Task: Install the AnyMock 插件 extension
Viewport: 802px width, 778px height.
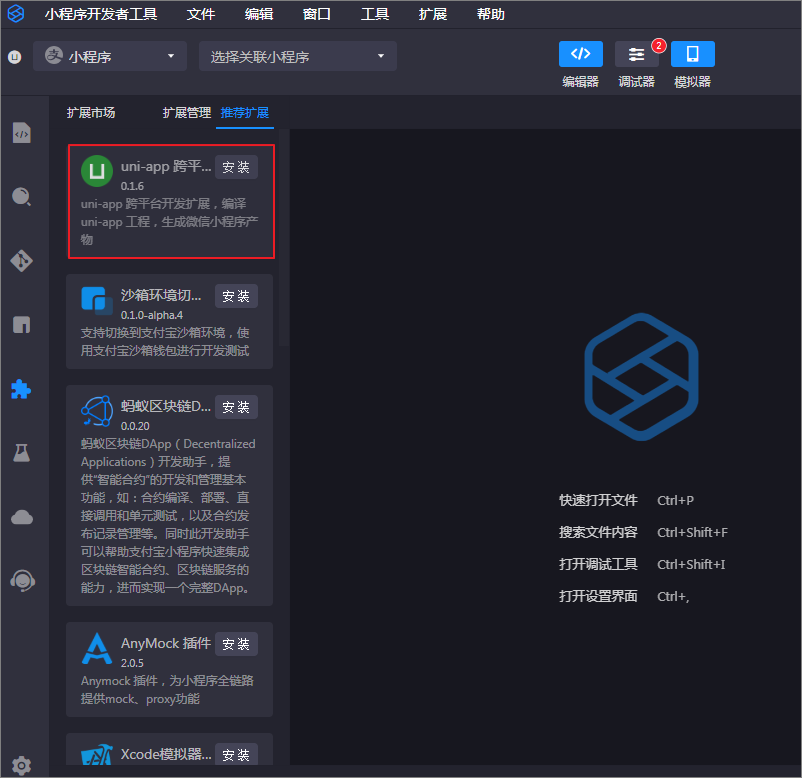Action: [236, 644]
